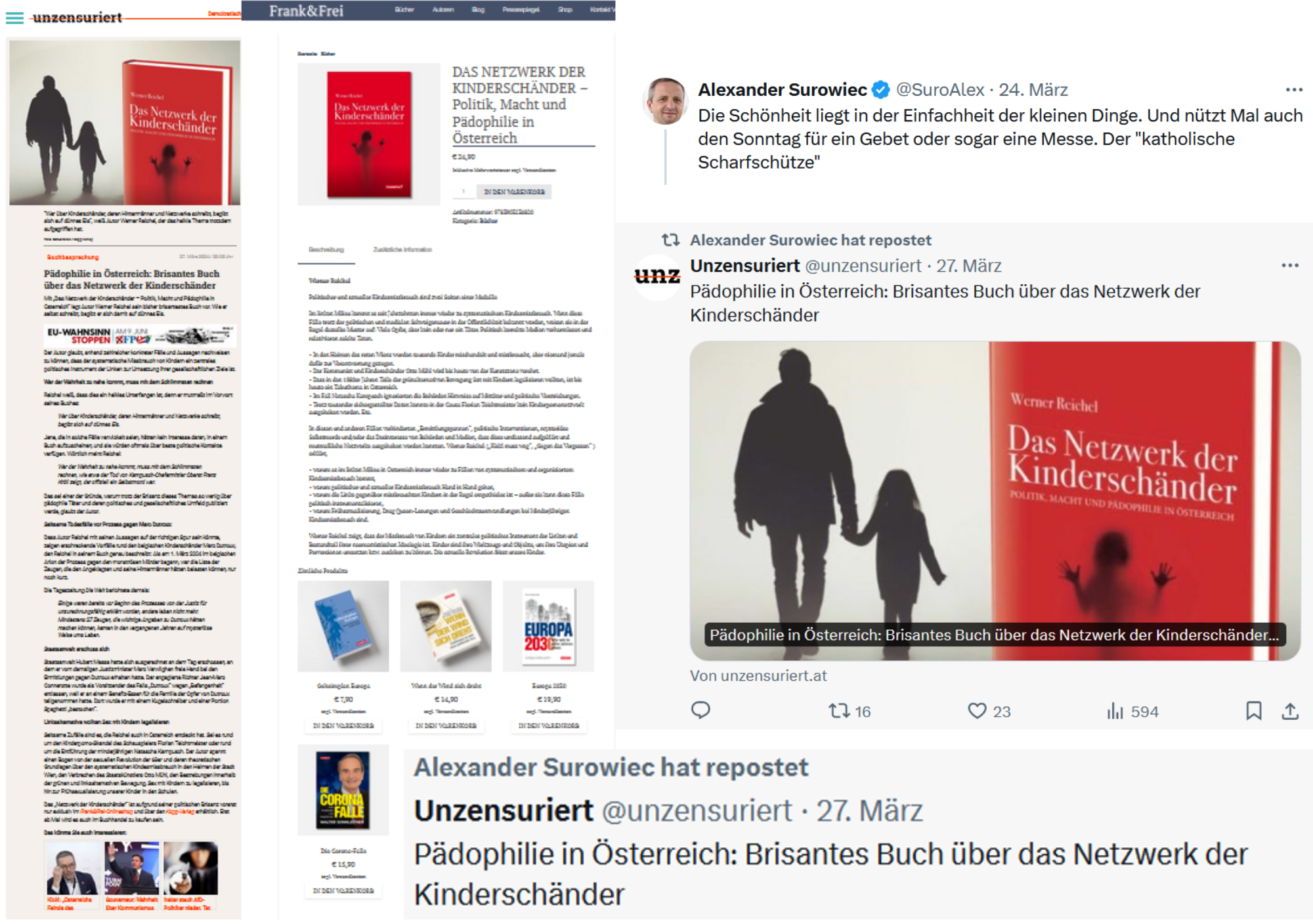Open the Von unzensuriert.at link
Viewport: 1313px width, 924px height.
coord(758,675)
